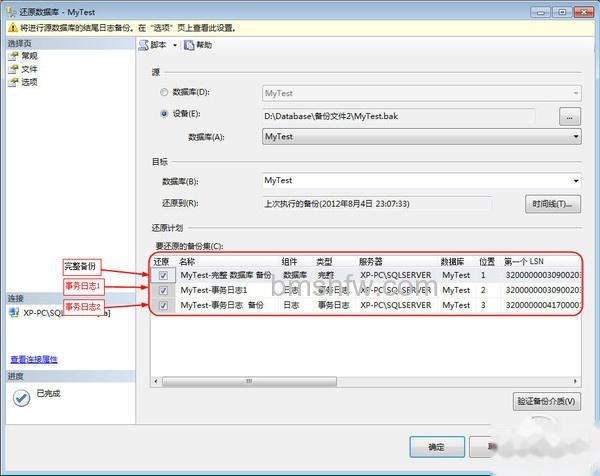600x476 pixels.
Task: Click the browse (...) button for device path
Action: [570, 117]
